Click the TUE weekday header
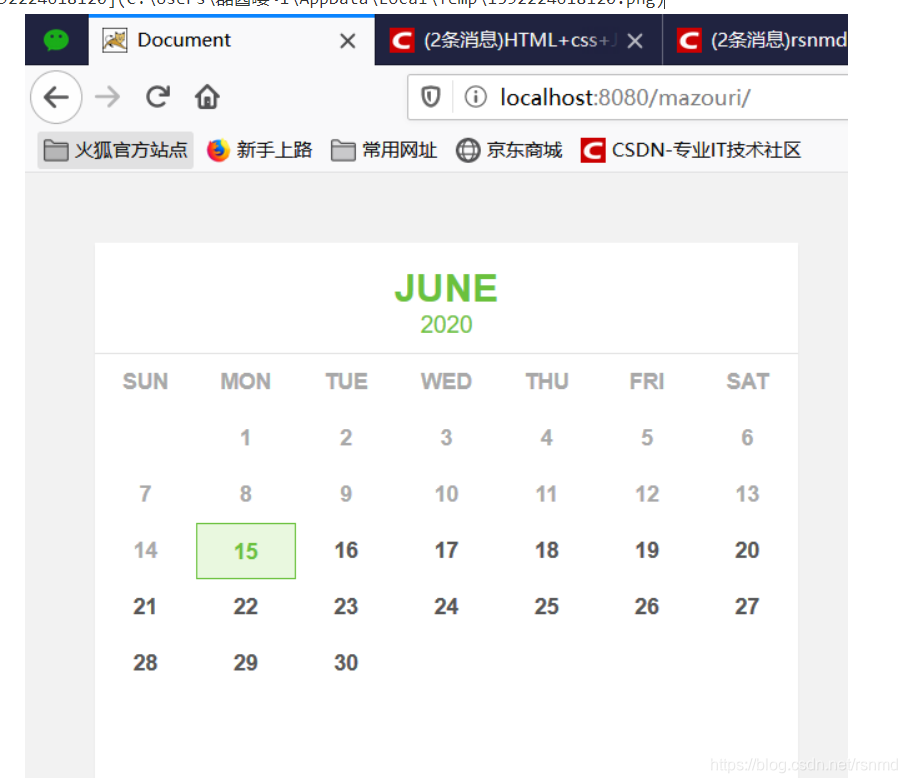Image resolution: width=907 pixels, height=783 pixels. point(346,382)
